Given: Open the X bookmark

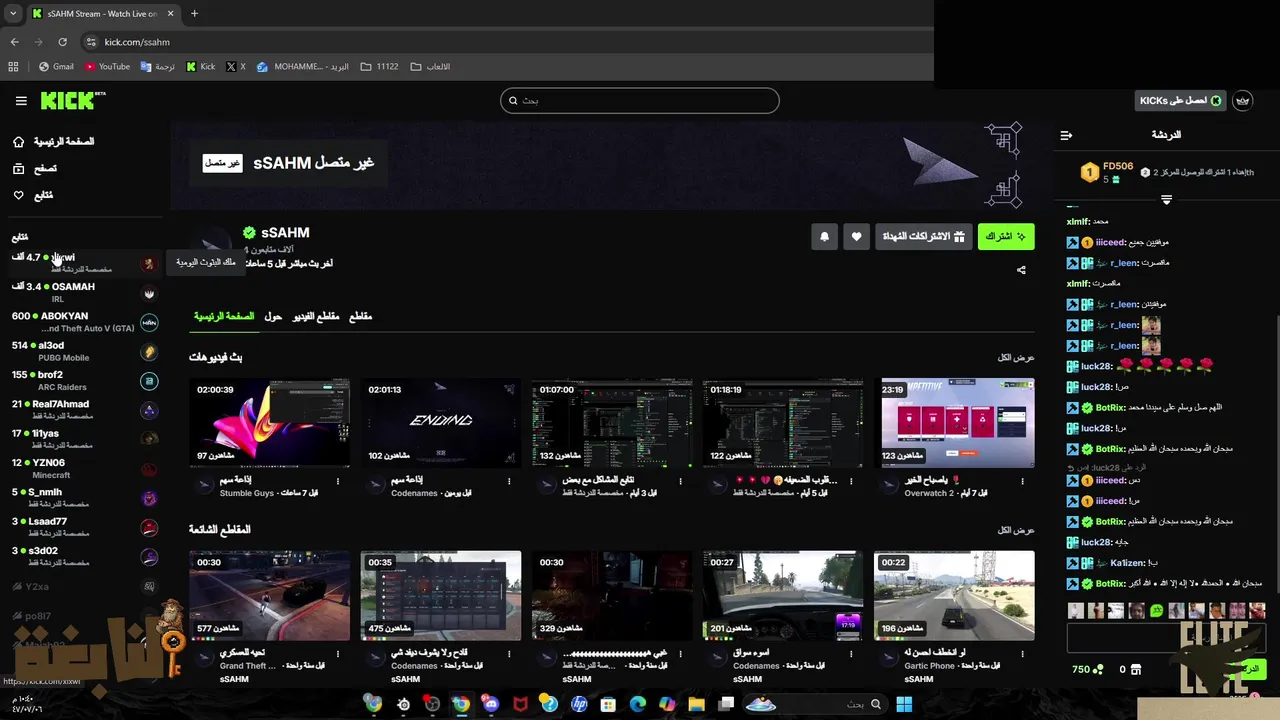Looking at the screenshot, I should pos(236,67).
